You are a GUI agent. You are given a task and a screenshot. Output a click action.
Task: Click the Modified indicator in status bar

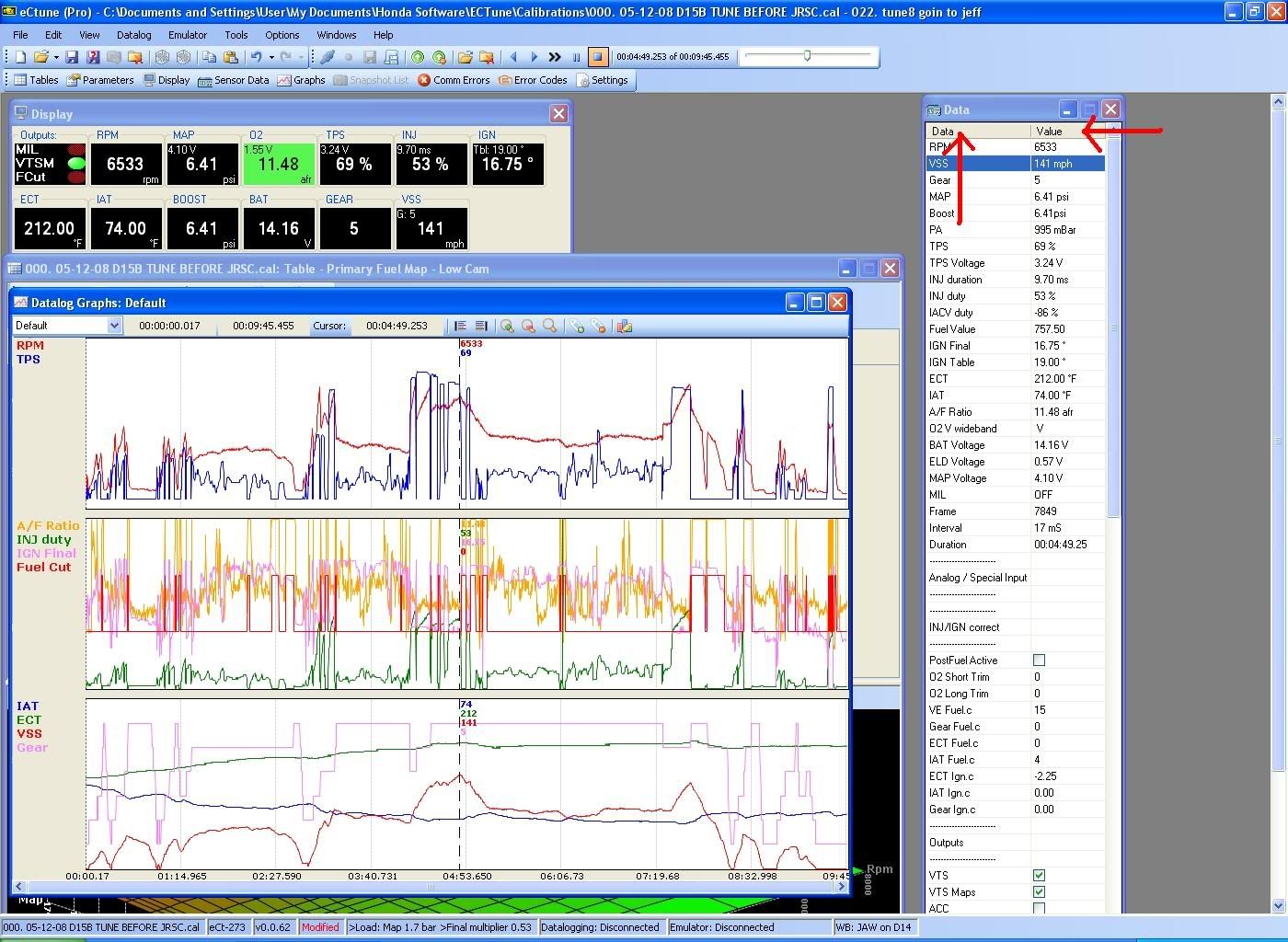(x=320, y=927)
